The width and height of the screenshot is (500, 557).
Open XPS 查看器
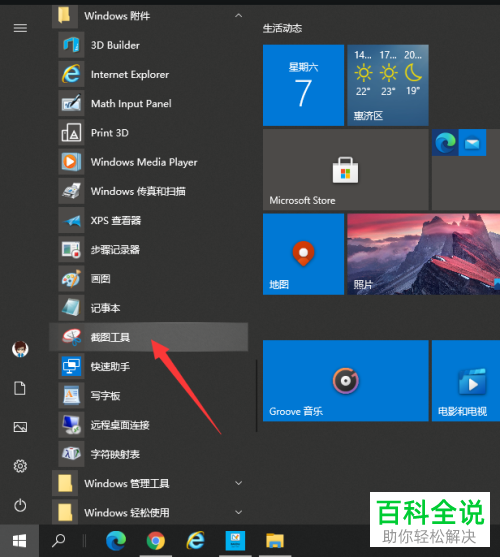(148, 220)
